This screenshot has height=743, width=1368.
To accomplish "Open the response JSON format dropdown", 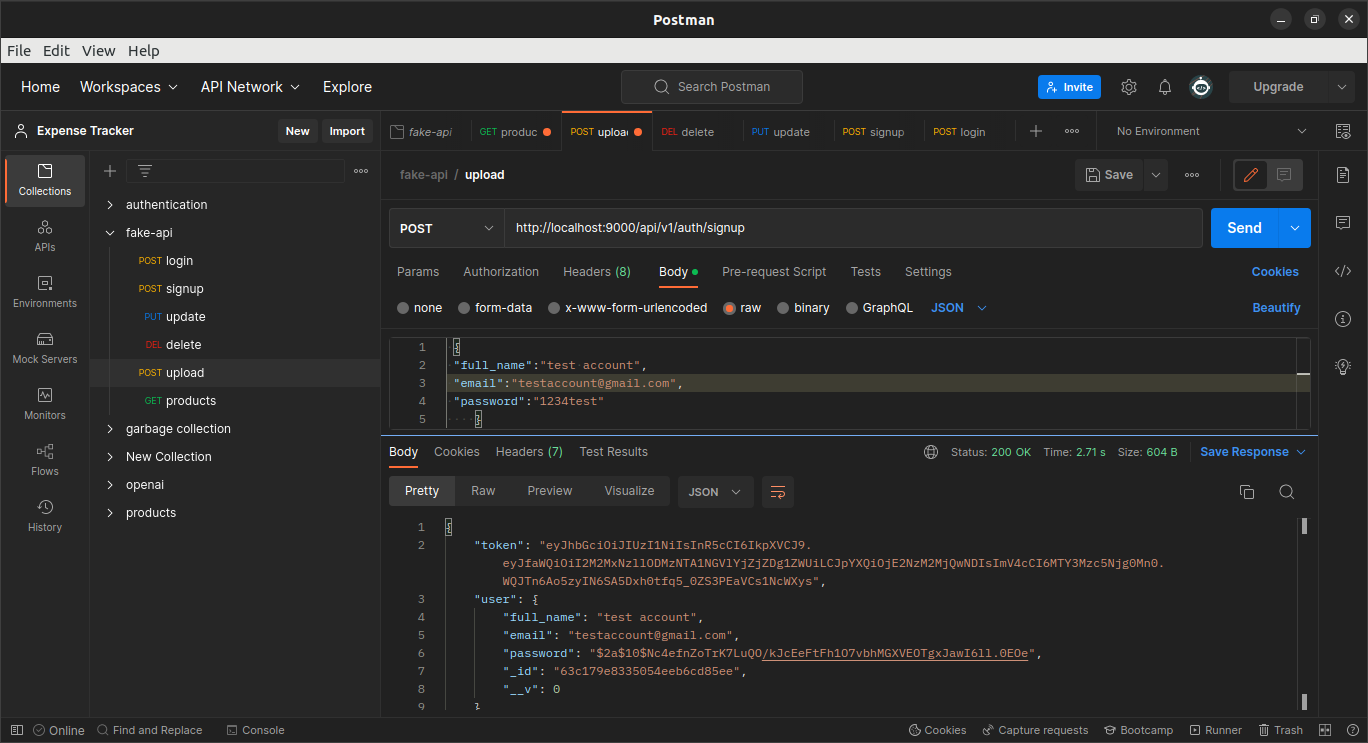I will click(x=716, y=492).
